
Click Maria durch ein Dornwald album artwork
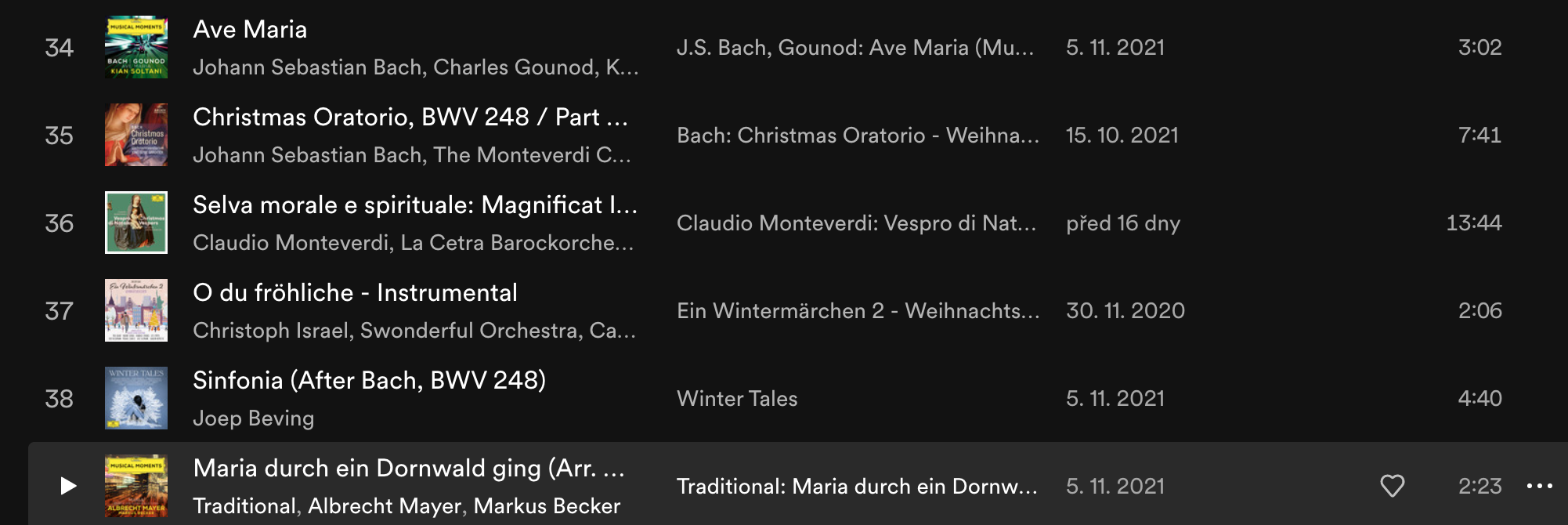[136, 486]
